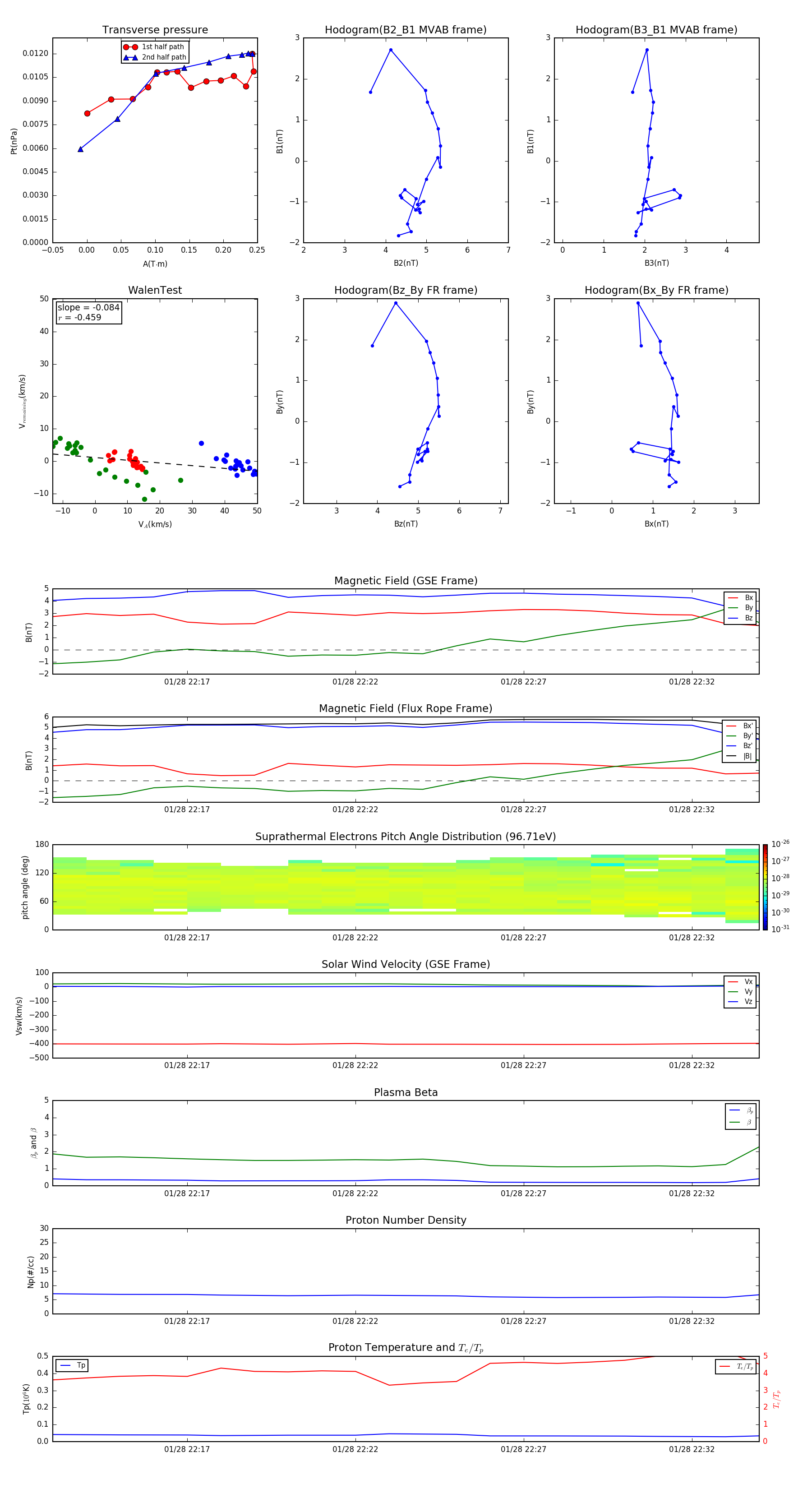This screenshot has height=1489, width=812.
Task: Click '01/28 22:22' tick under GSE Magnetic Field
Action: tap(355, 682)
